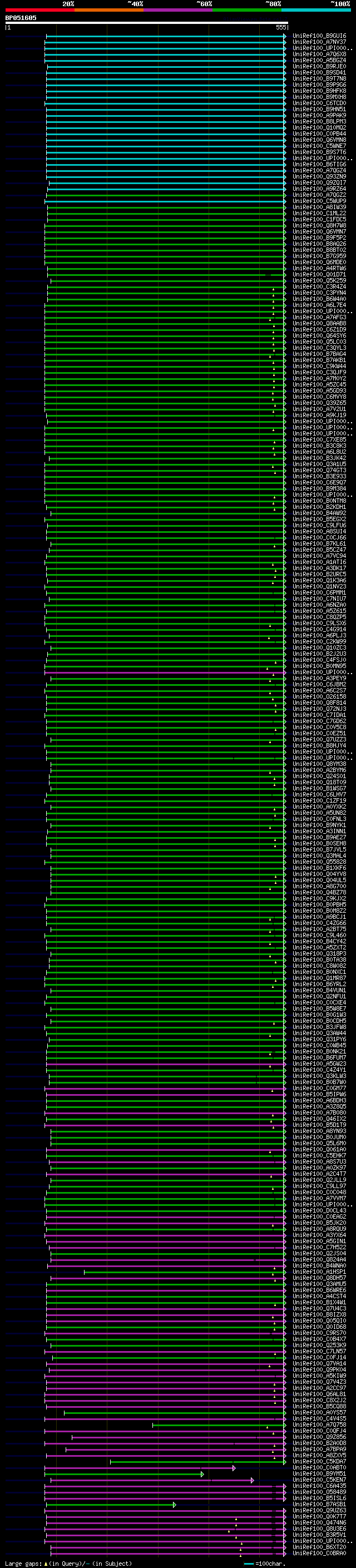Click the UniRef100_Q93ZN9 label
The height and width of the screenshot is (1568, 356).
pos(319,176)
